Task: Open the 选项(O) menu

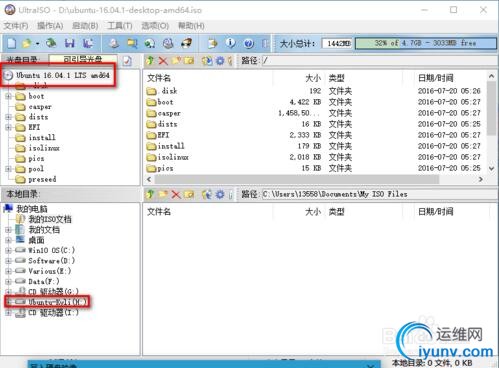Action: pos(155,26)
